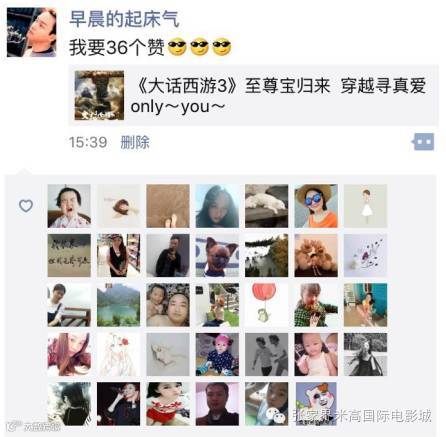Open liker avatar of white ballerina figure
The width and height of the screenshot is (446, 437).
365,206
